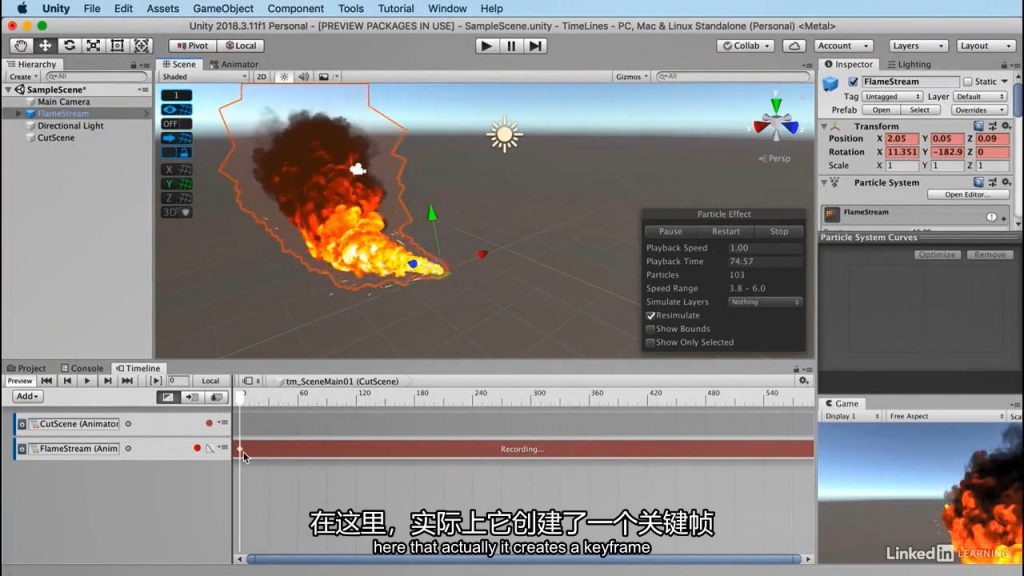
Task: Open the Layer dropdown showing Default
Action: click(x=980, y=97)
